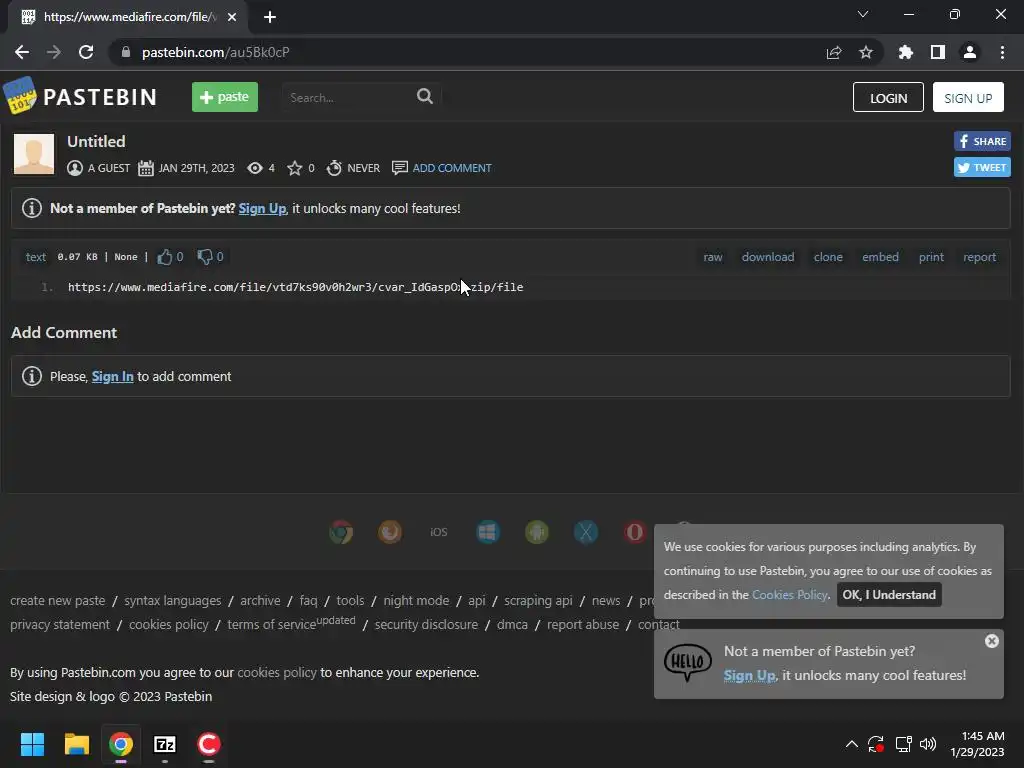Screen dimensions: 1024x768
Task: Open create new paste footer link
Action: [x=57, y=600]
